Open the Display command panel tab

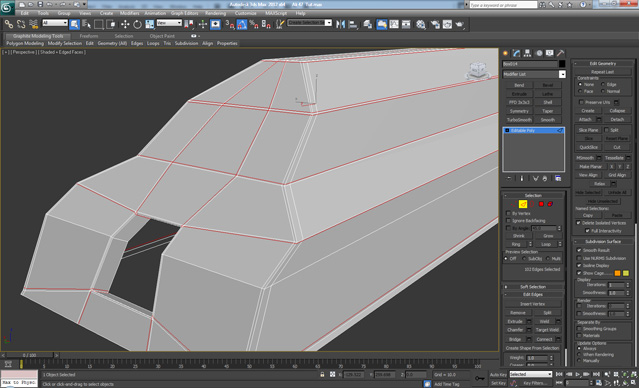tap(550, 53)
